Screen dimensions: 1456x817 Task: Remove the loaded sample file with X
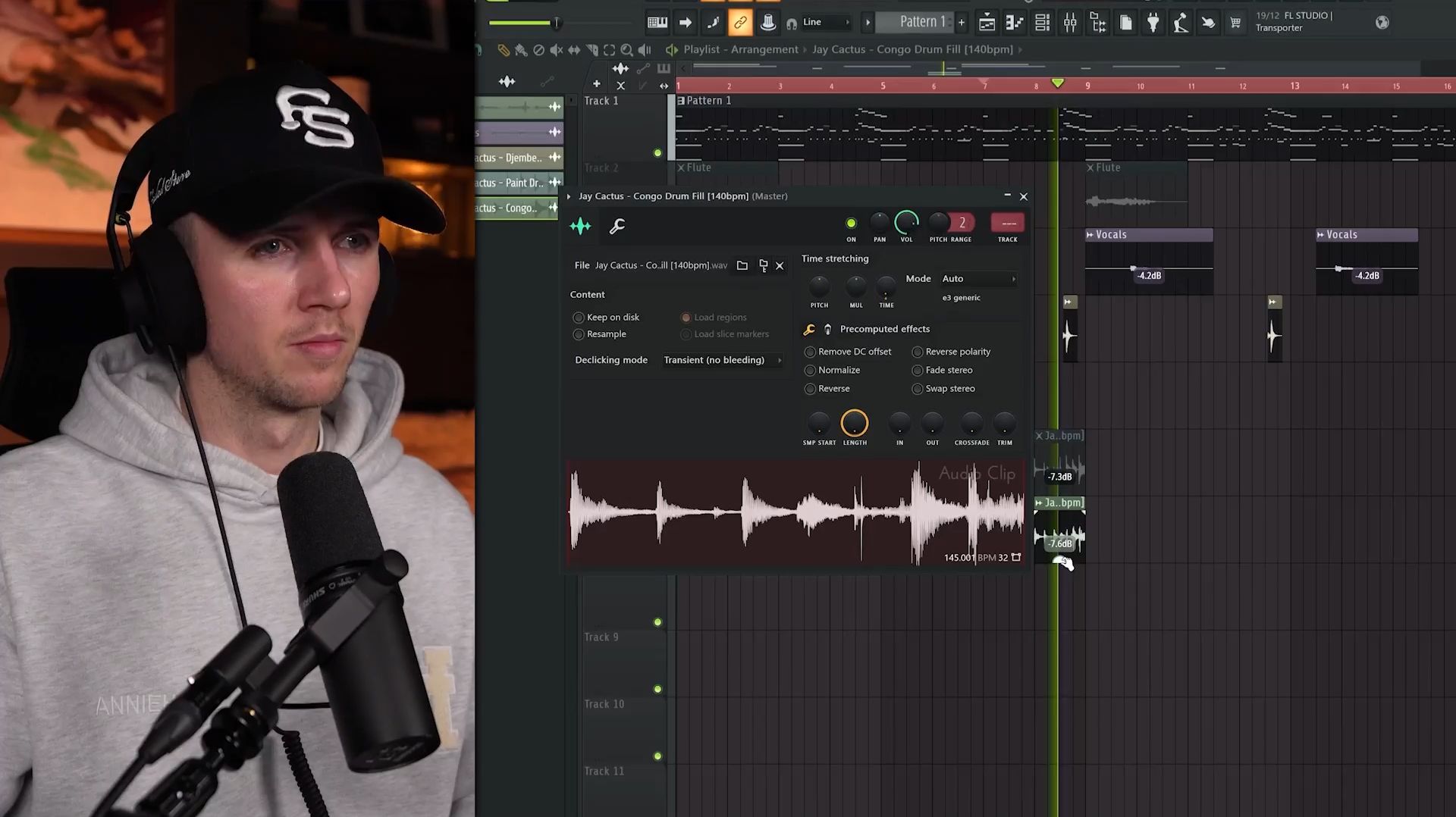pyautogui.click(x=780, y=266)
